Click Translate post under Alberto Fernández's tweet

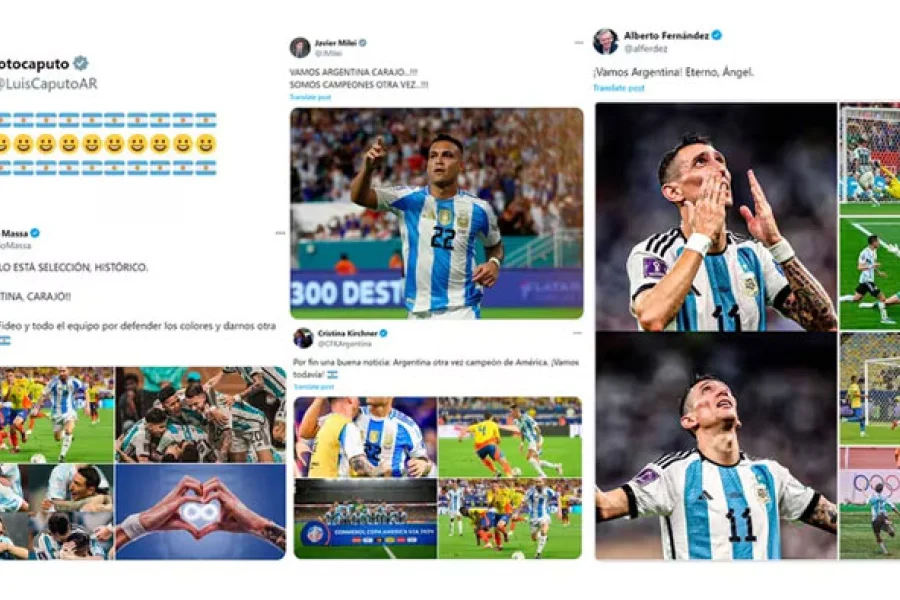pos(619,88)
